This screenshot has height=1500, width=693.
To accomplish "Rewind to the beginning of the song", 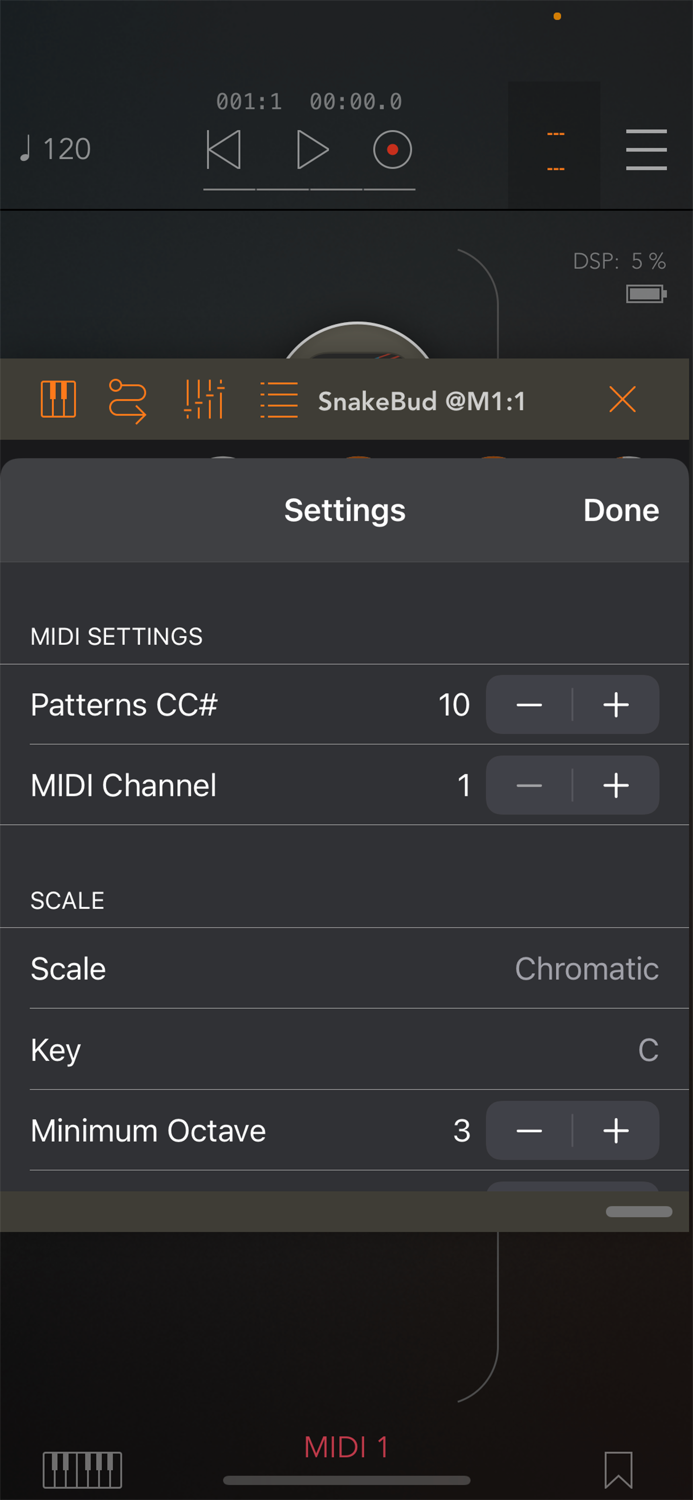I will 224,148.
